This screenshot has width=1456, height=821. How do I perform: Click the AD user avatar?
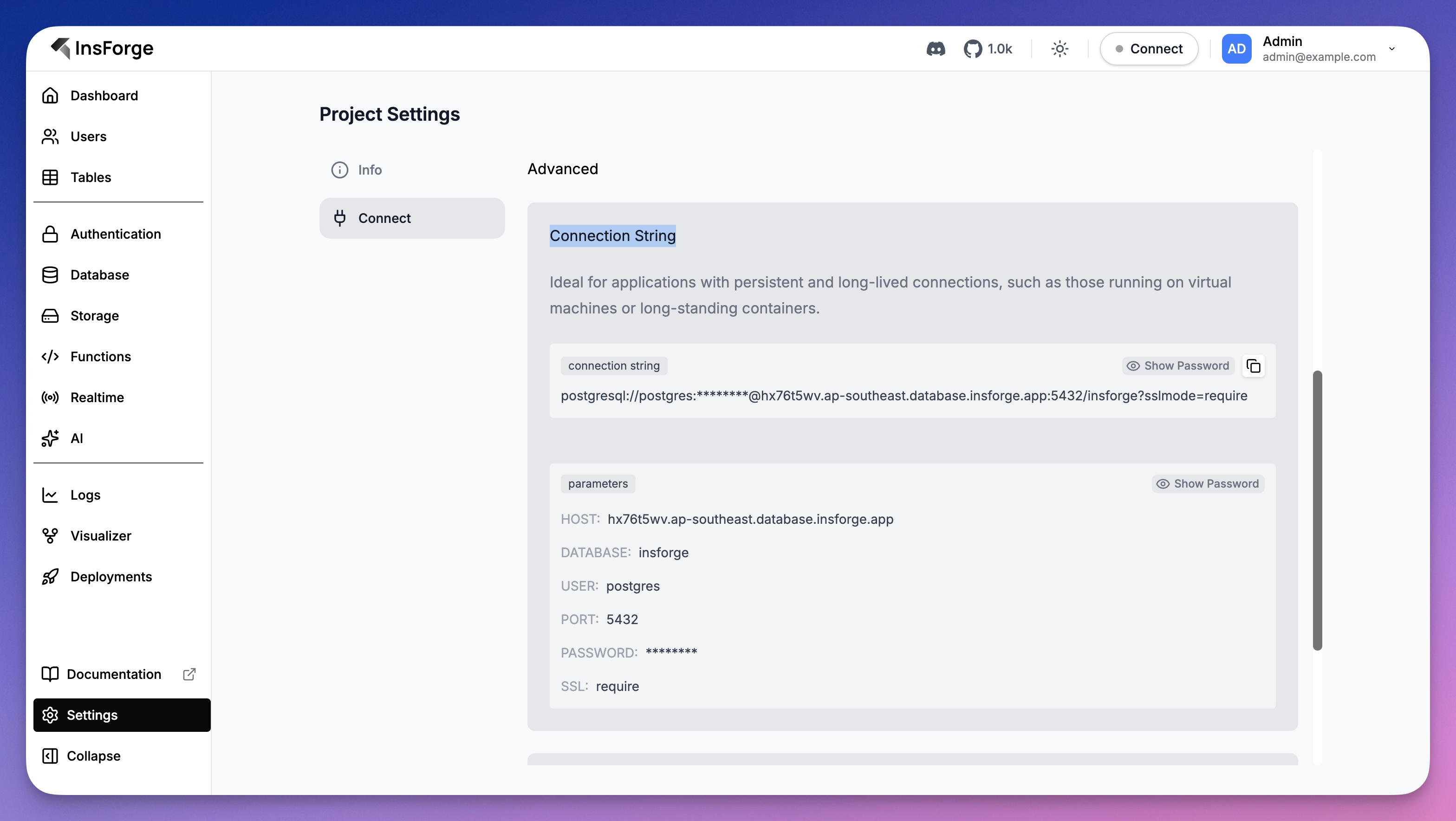coord(1236,49)
